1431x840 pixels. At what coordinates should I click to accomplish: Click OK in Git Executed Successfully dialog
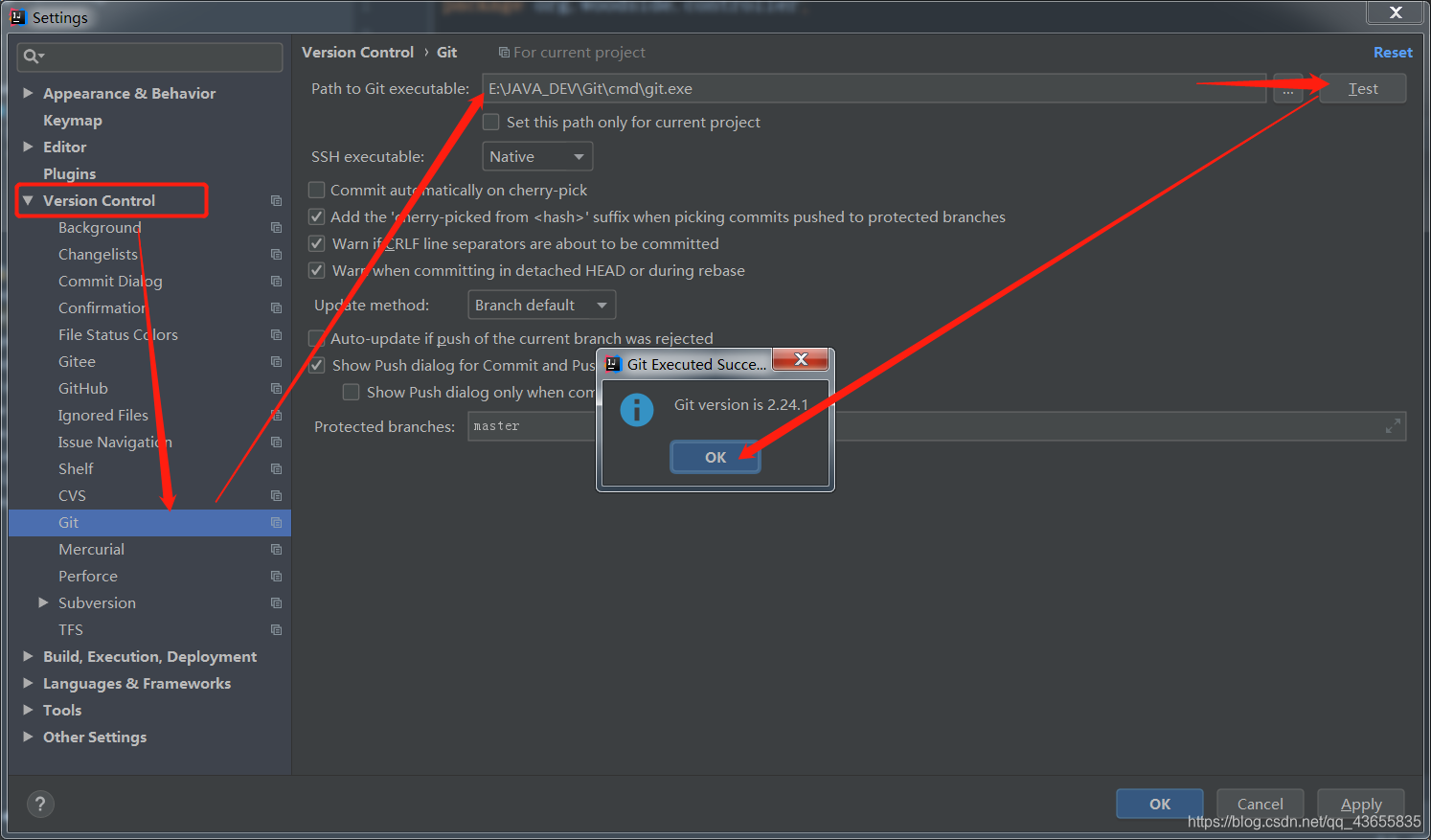[715, 458]
